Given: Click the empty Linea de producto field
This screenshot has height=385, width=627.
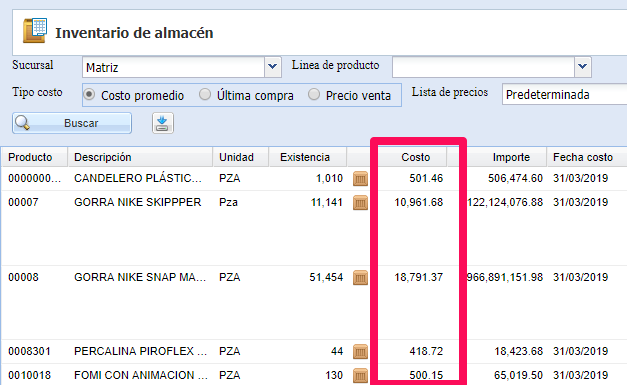Looking at the screenshot, I should [483, 67].
